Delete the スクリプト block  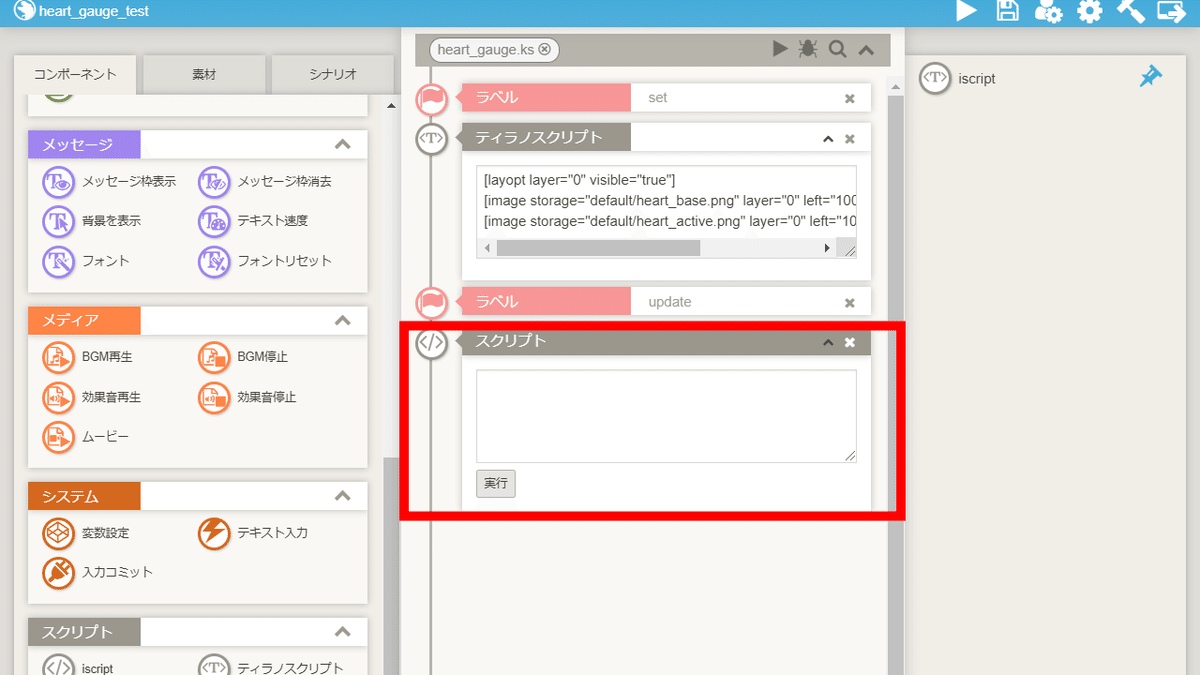pos(850,343)
